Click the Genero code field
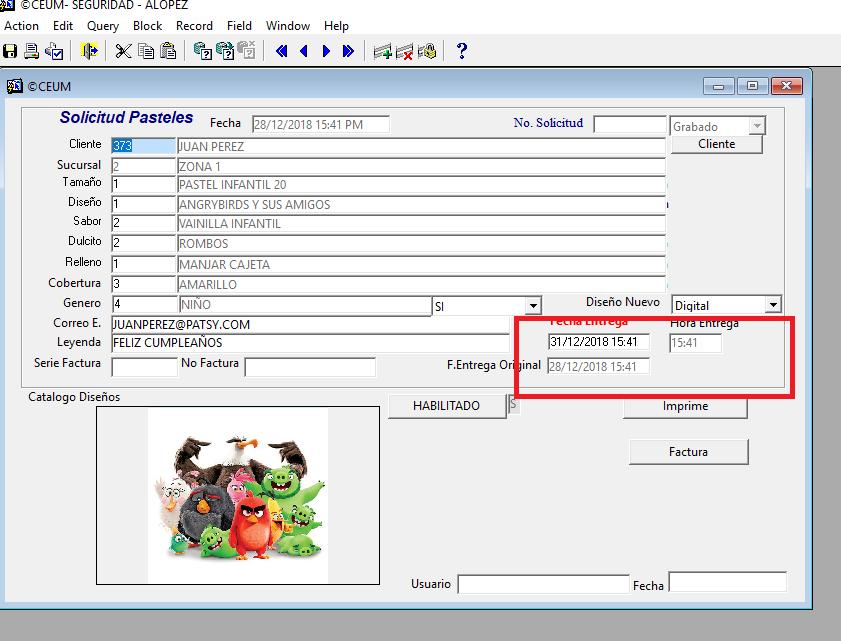 click(x=145, y=304)
